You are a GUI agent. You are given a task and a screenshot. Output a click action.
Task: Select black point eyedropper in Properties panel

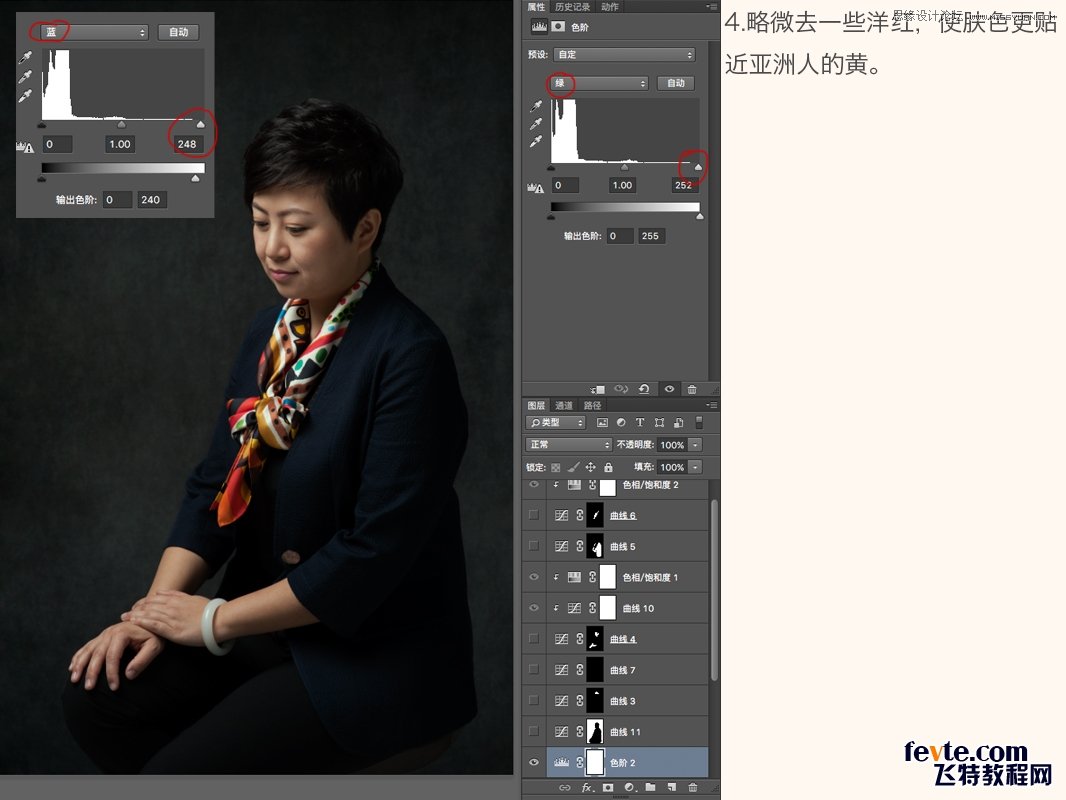coord(536,106)
